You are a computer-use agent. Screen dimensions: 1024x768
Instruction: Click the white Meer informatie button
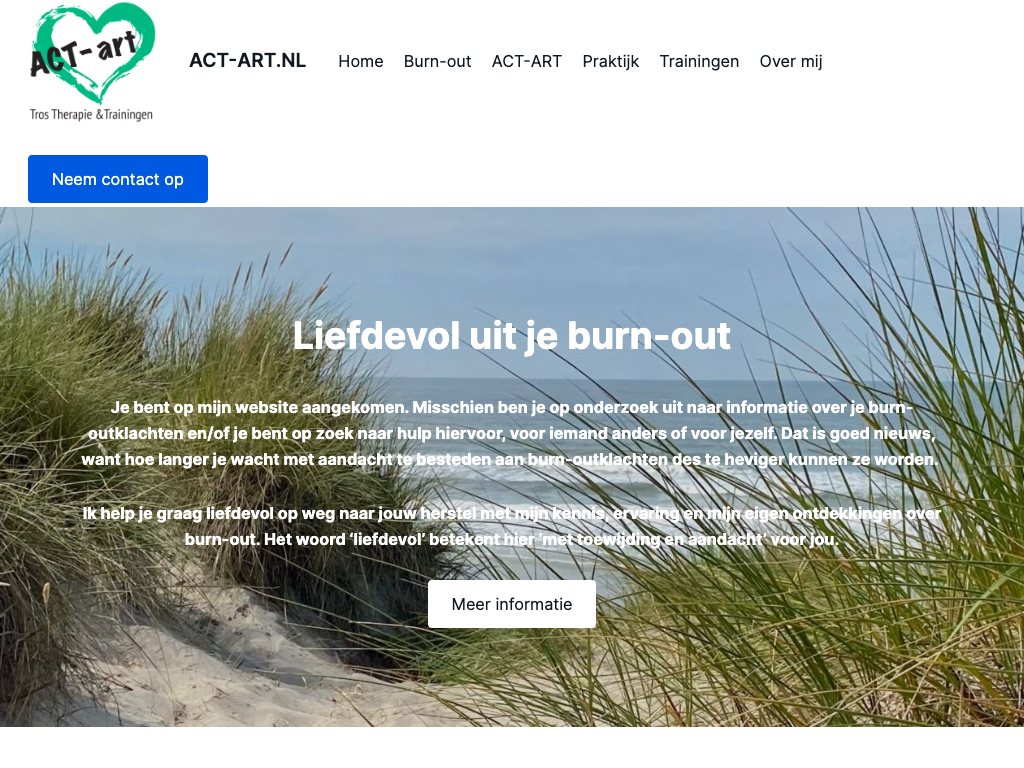[512, 604]
